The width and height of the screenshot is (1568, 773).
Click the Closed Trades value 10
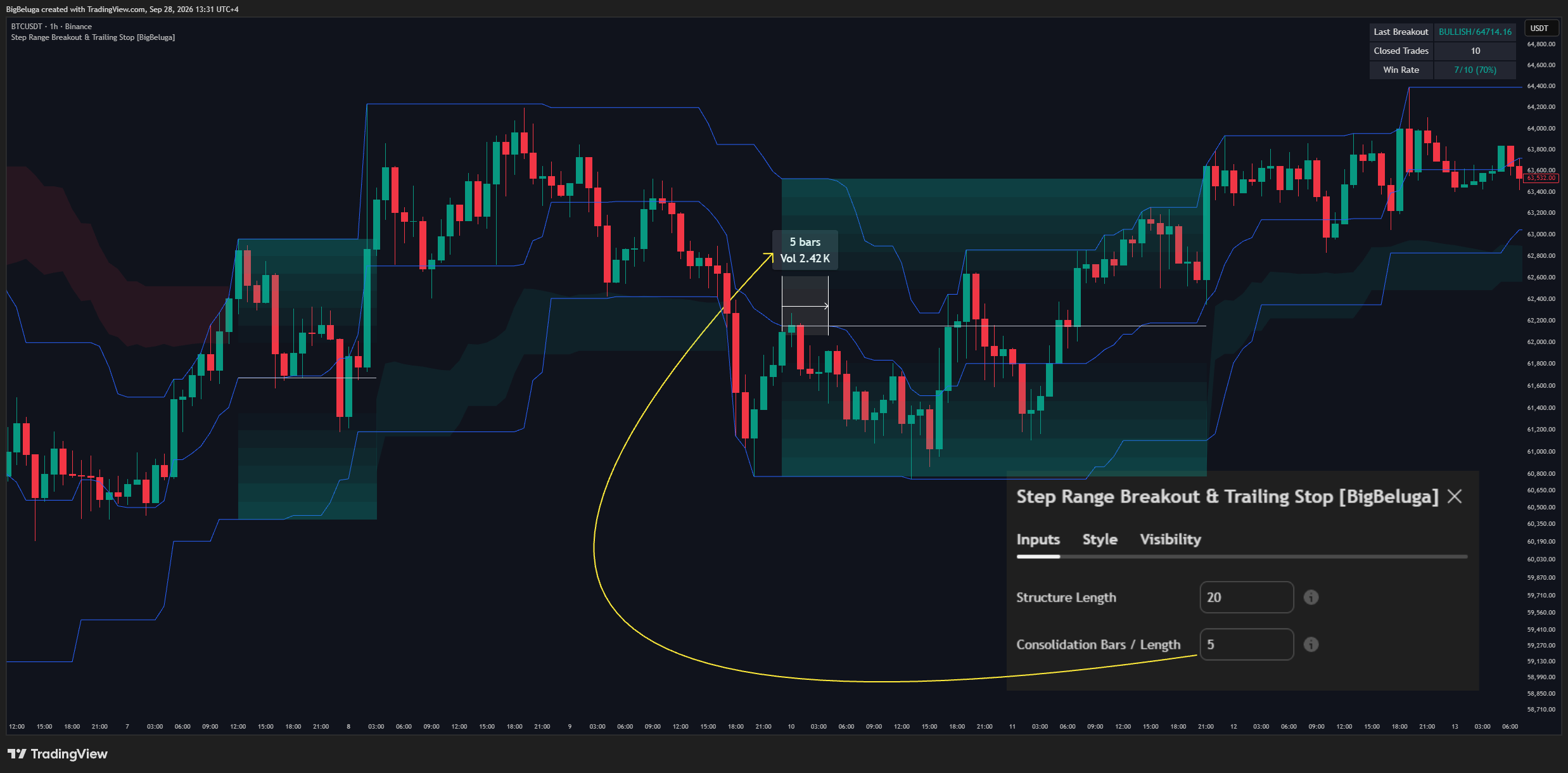pyautogui.click(x=1475, y=51)
